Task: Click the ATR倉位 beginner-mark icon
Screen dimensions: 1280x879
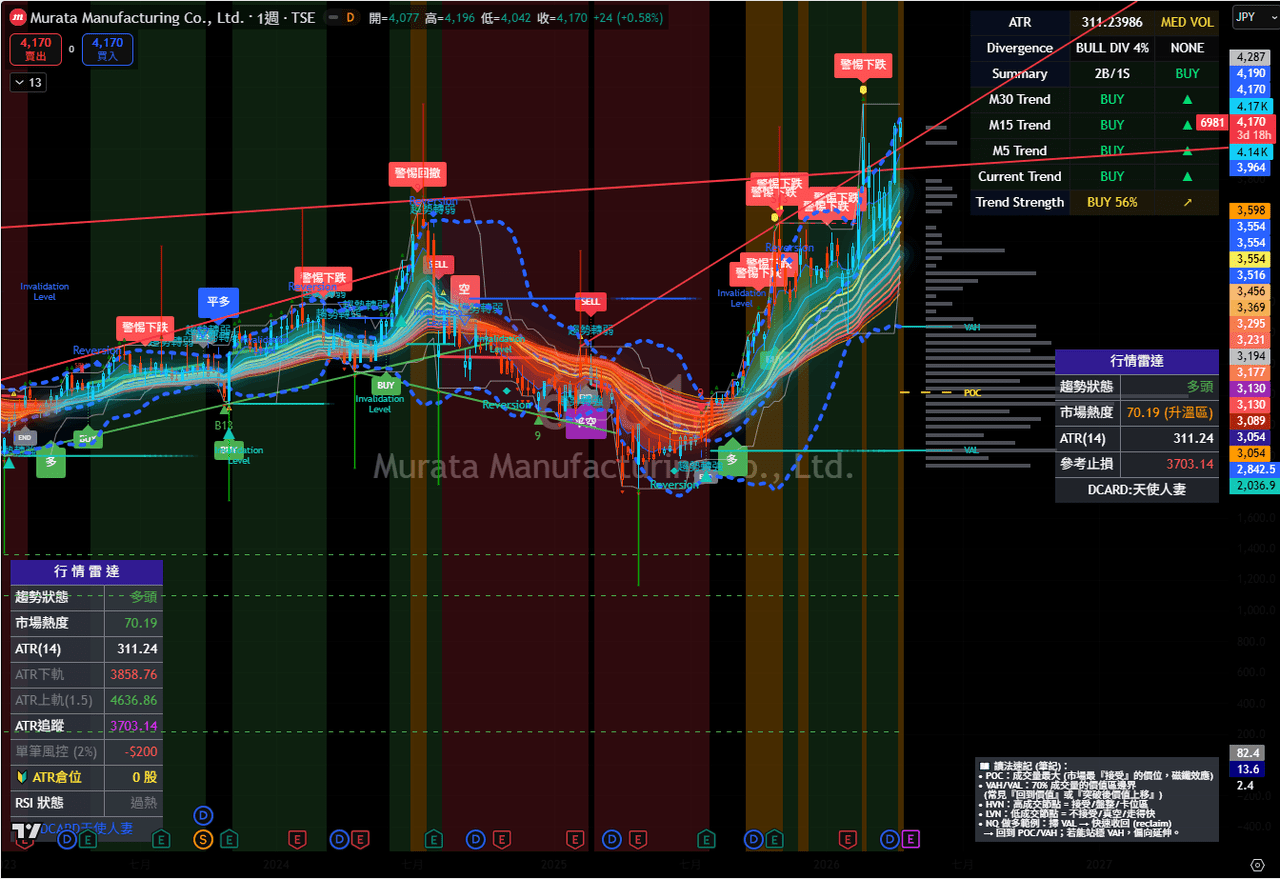Action: point(22,777)
